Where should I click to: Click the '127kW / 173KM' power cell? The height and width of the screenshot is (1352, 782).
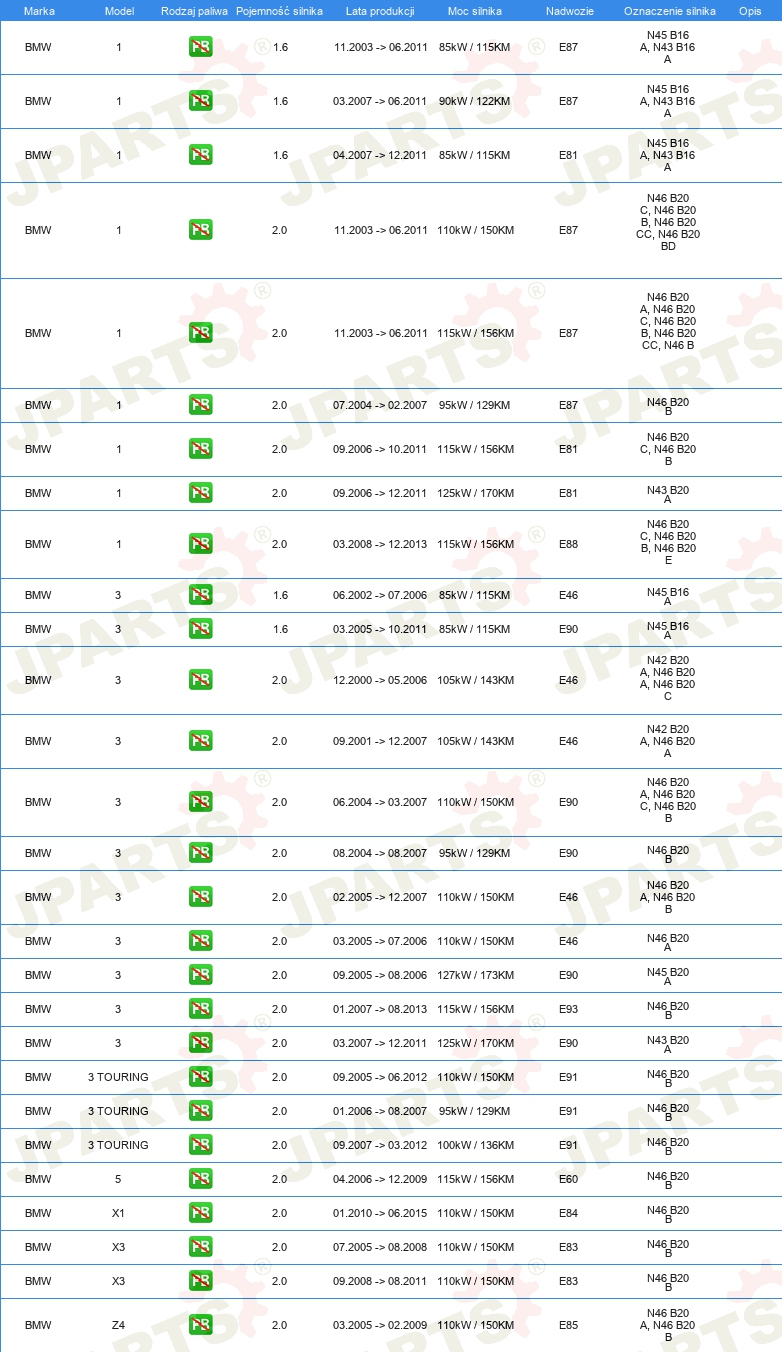475,975
